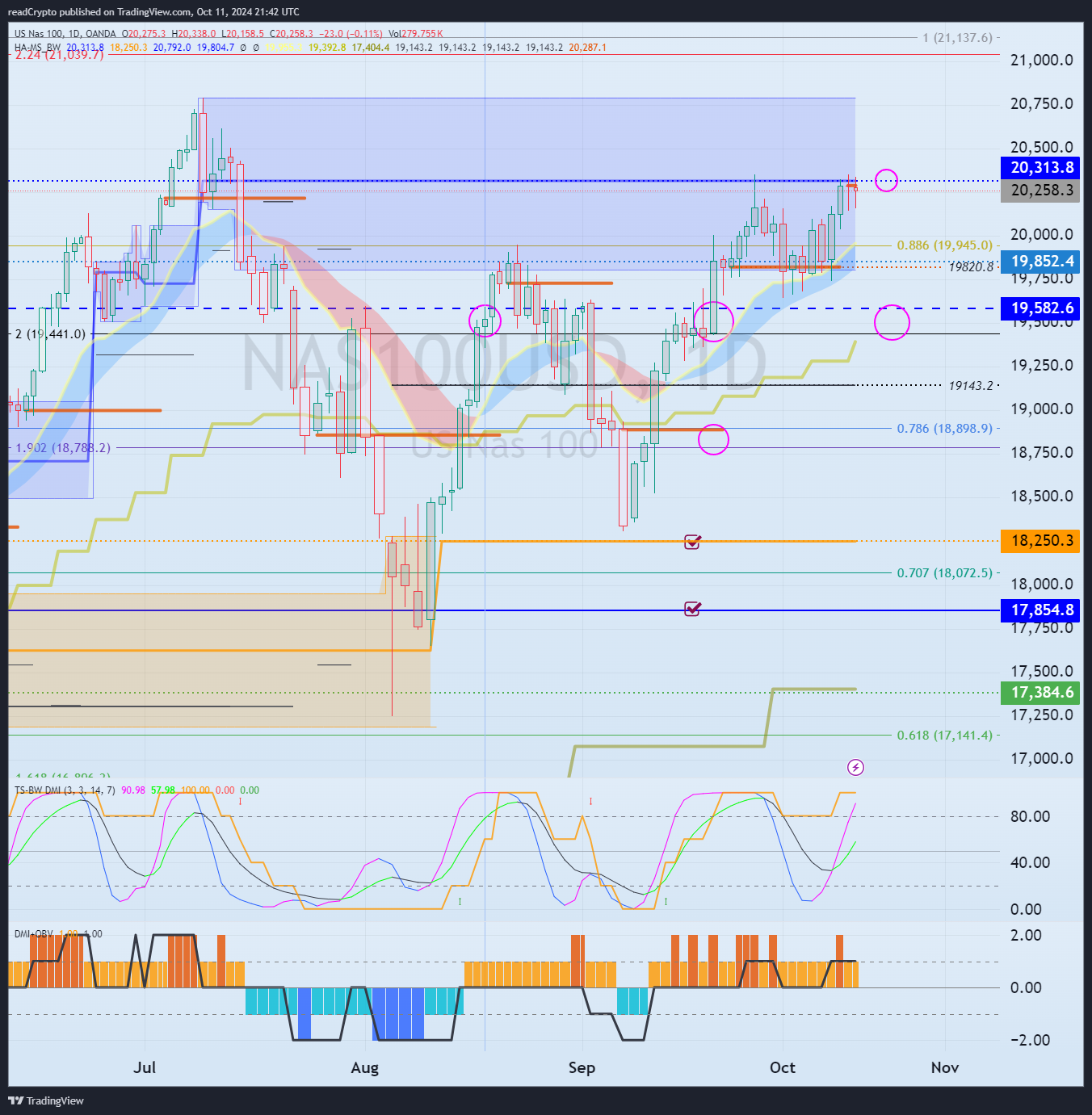Screen dimensions: 1092x1115
Task: Click the 18,500.0 tick on the price axis
Action: click(x=1042, y=497)
